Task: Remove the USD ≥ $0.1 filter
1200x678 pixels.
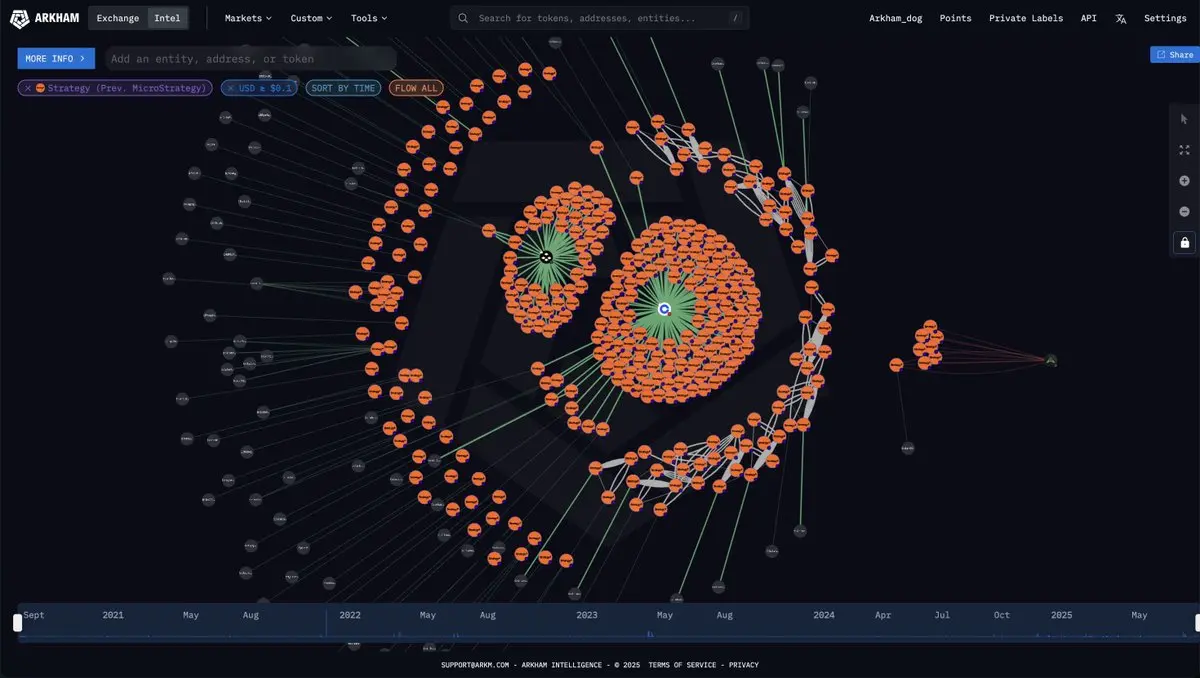Action: (230, 88)
